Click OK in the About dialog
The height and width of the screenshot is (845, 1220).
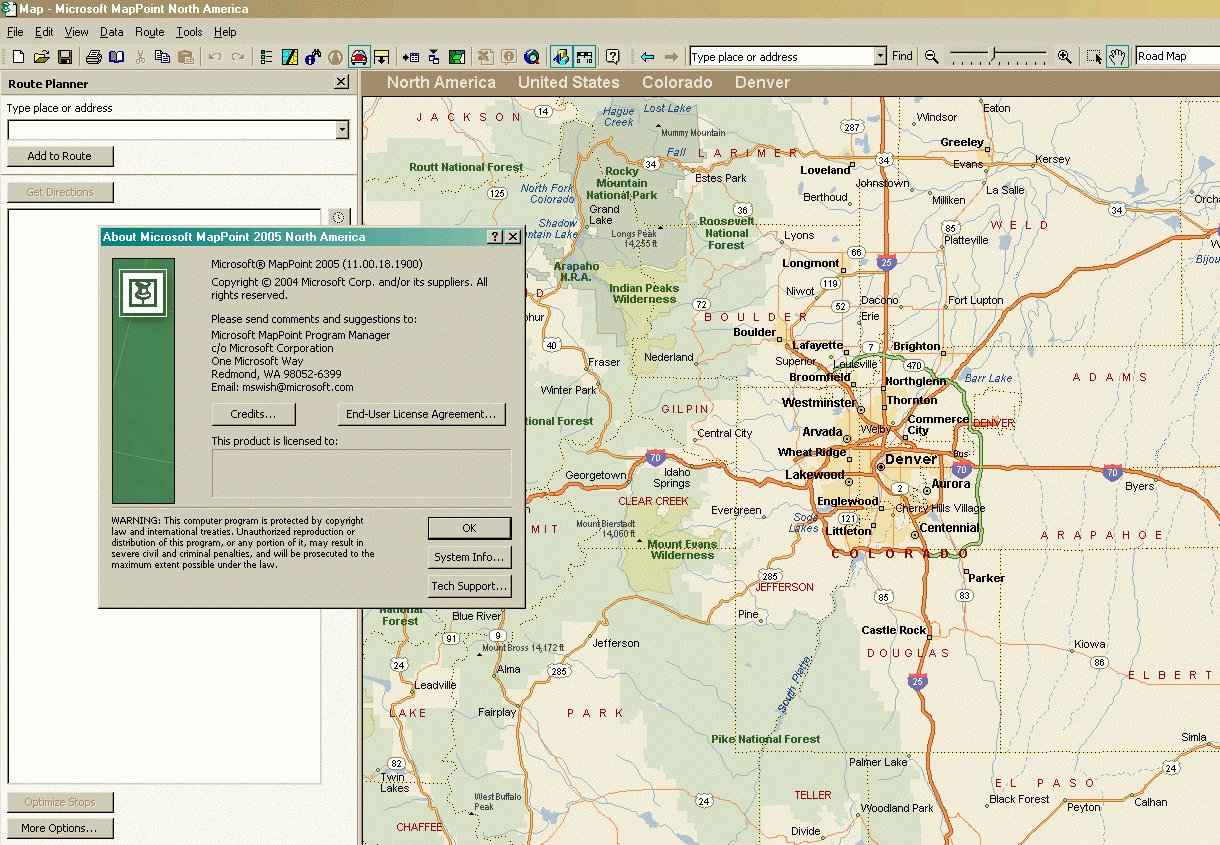click(x=469, y=528)
